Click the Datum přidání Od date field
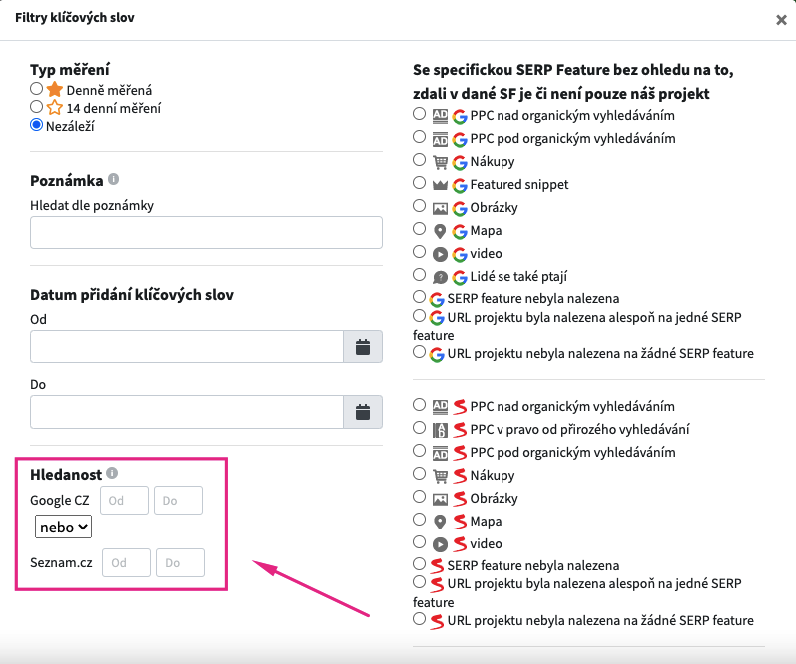This screenshot has height=664, width=796. [x=187, y=347]
